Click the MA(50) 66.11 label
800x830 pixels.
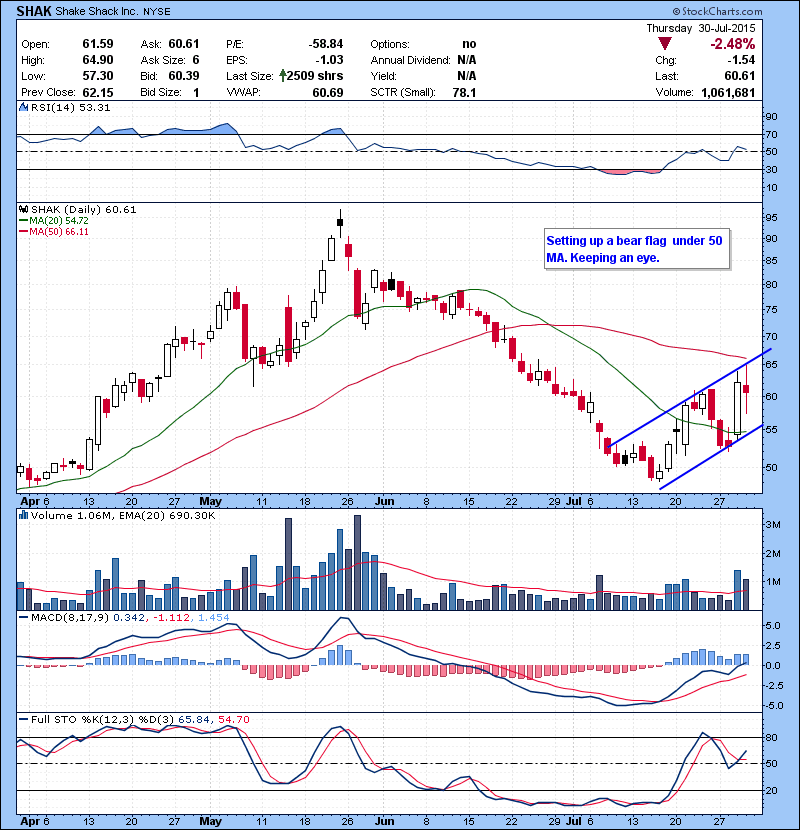click(x=59, y=232)
